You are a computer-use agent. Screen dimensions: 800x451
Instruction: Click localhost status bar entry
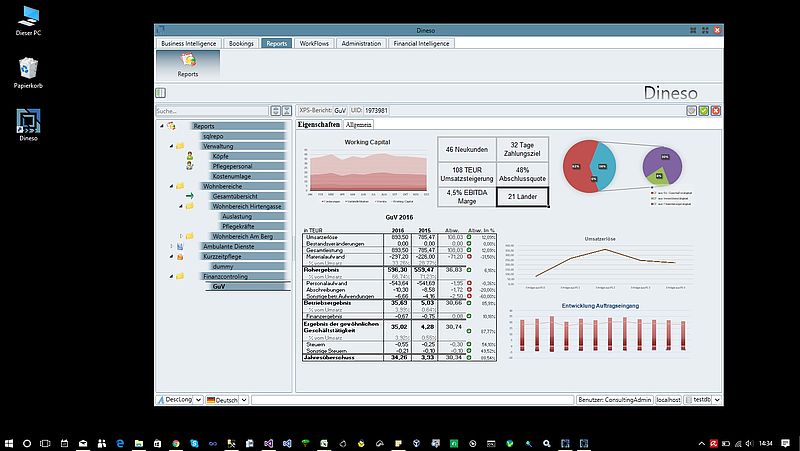pos(668,400)
